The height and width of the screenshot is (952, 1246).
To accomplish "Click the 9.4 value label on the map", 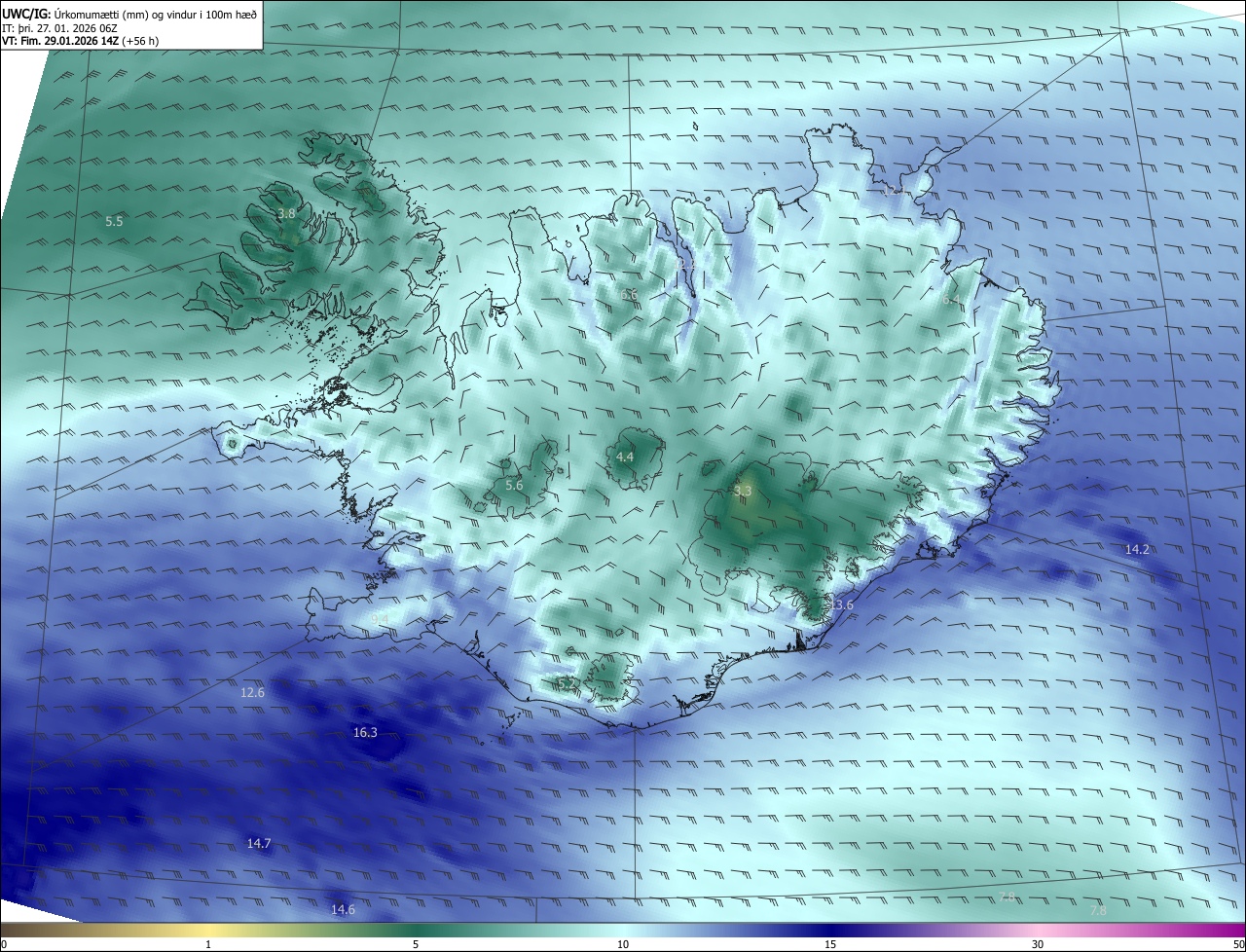I will [380, 620].
